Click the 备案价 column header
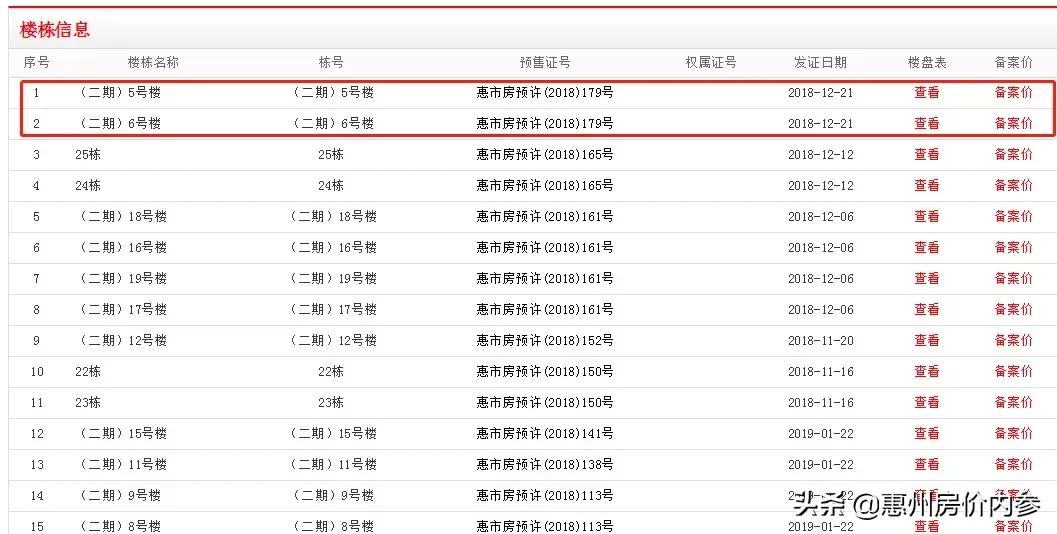This screenshot has height=534, width=1057. (1013, 62)
